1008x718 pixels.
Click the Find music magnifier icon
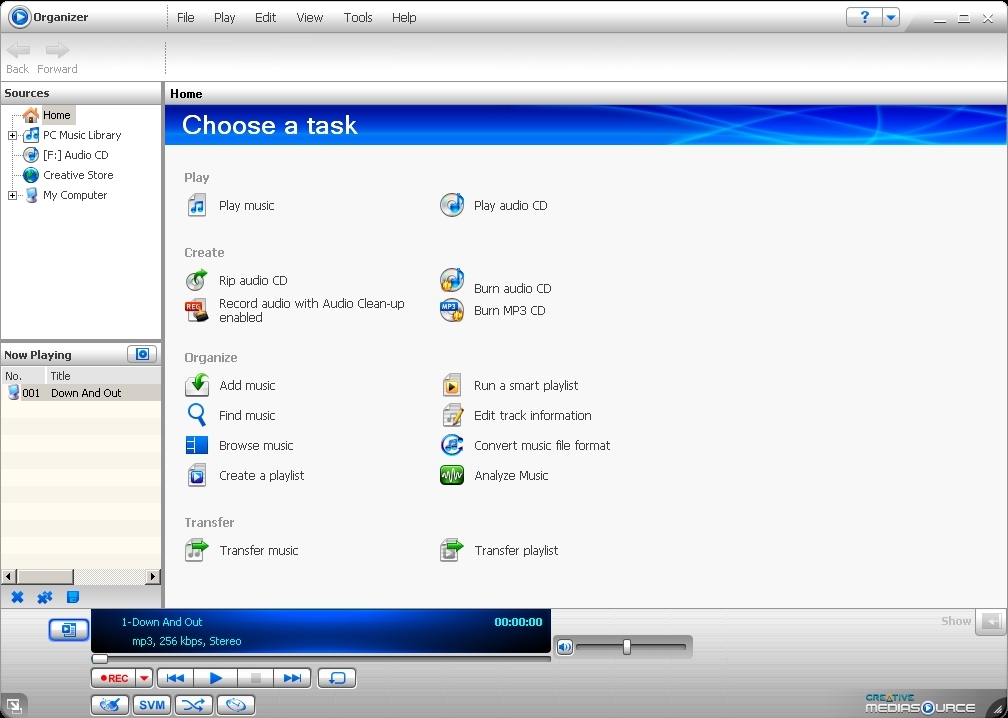click(197, 415)
